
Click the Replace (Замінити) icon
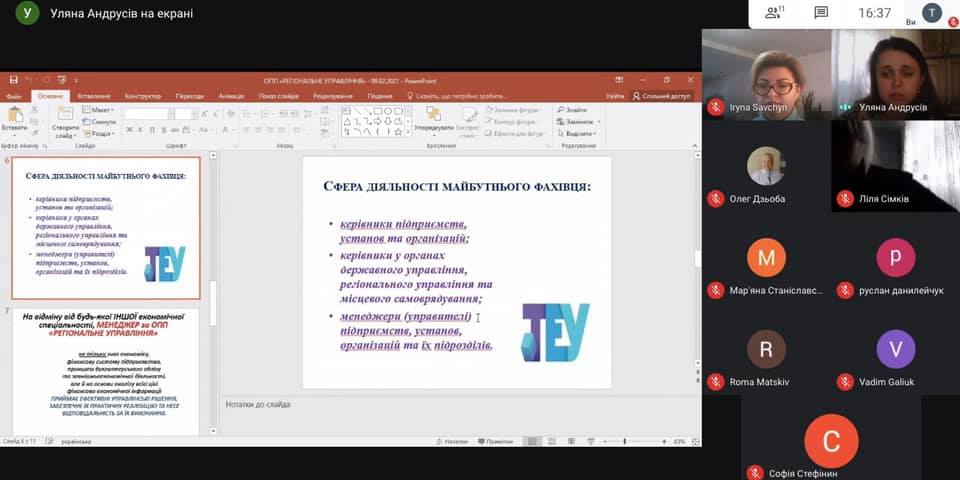pos(561,122)
